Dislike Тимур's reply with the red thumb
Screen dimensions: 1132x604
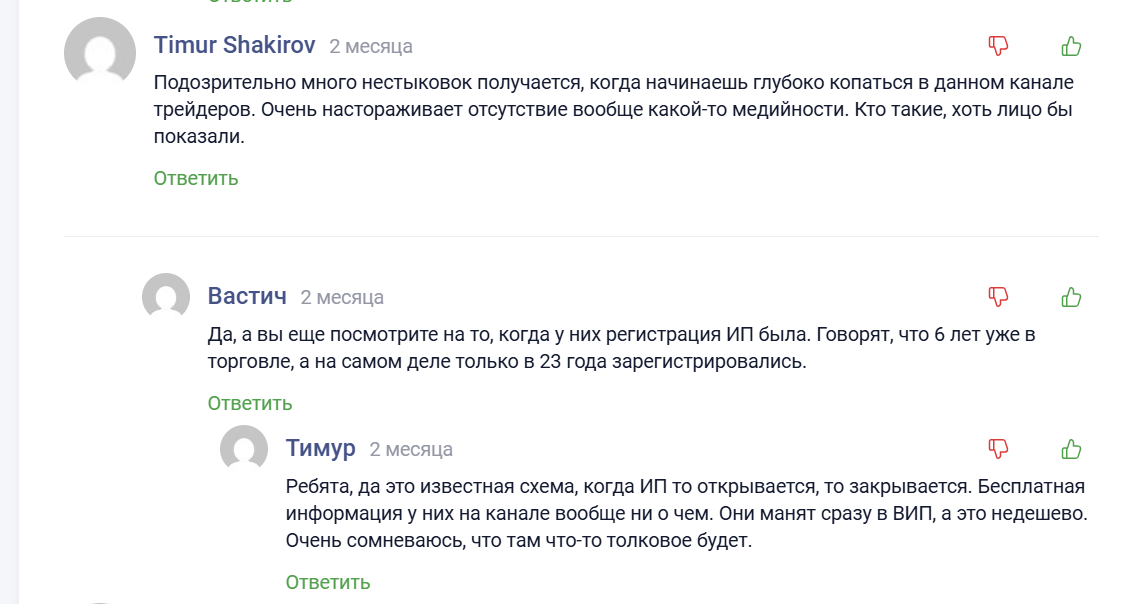[x=998, y=449]
